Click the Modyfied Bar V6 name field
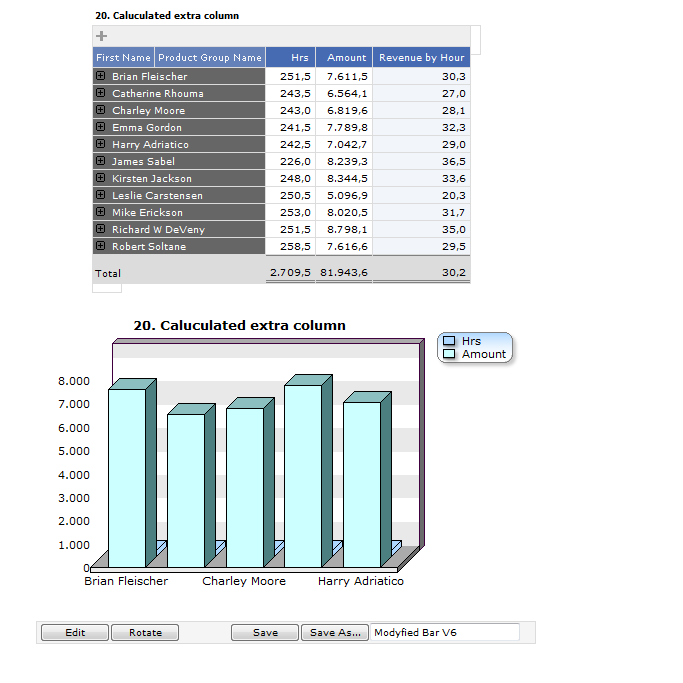 click(445, 633)
